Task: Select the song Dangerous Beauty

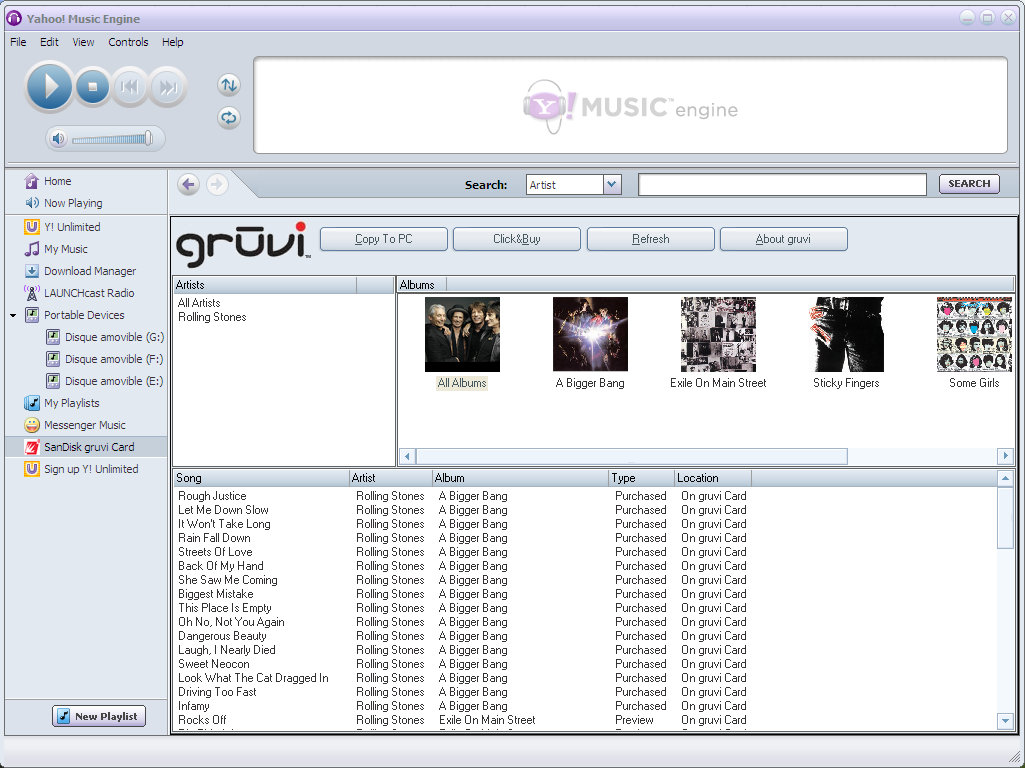Action: 222,636
